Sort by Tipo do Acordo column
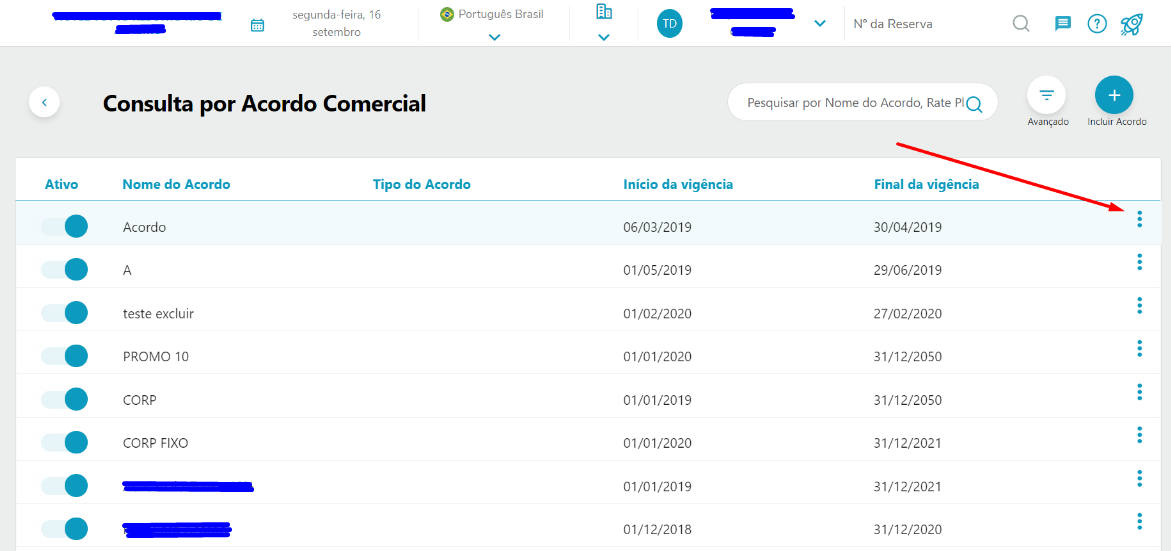This screenshot has height=551, width=1171. [422, 184]
